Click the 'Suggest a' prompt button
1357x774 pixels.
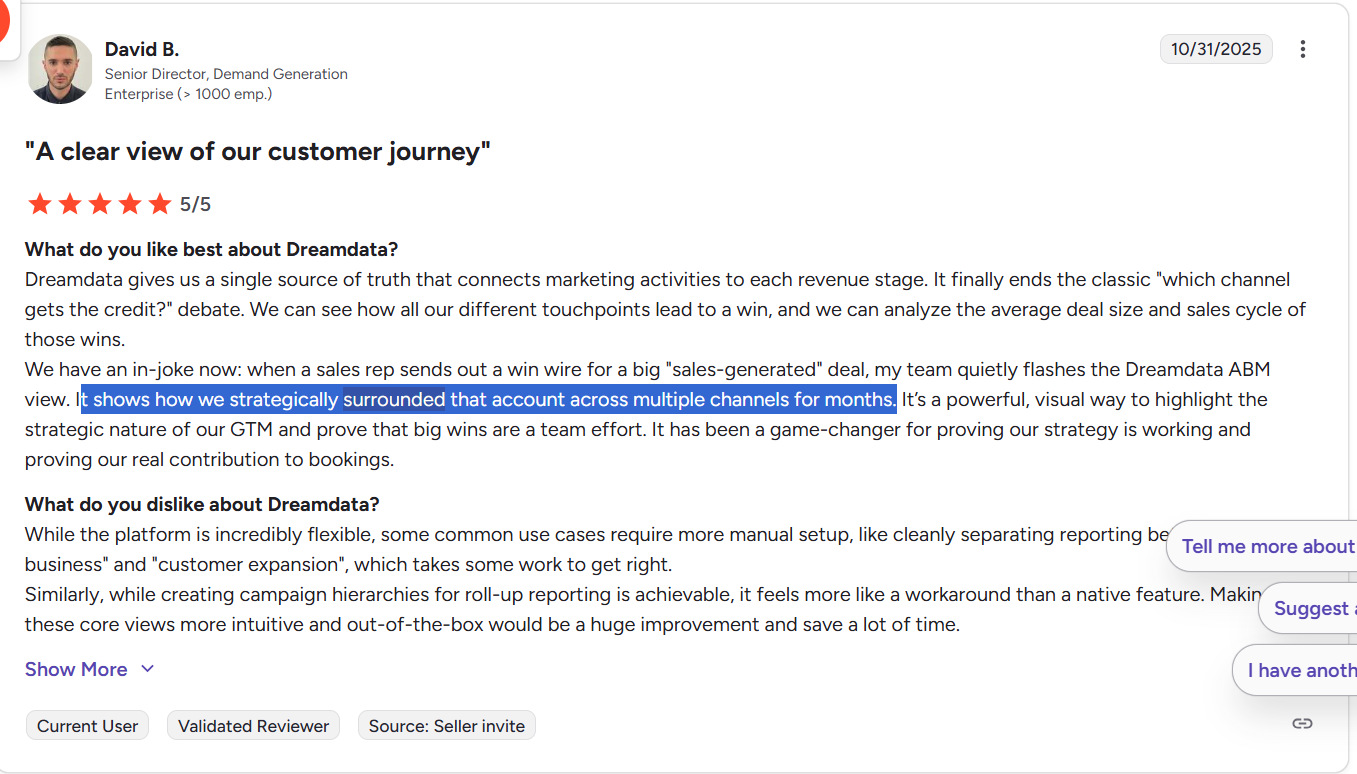(1312, 608)
